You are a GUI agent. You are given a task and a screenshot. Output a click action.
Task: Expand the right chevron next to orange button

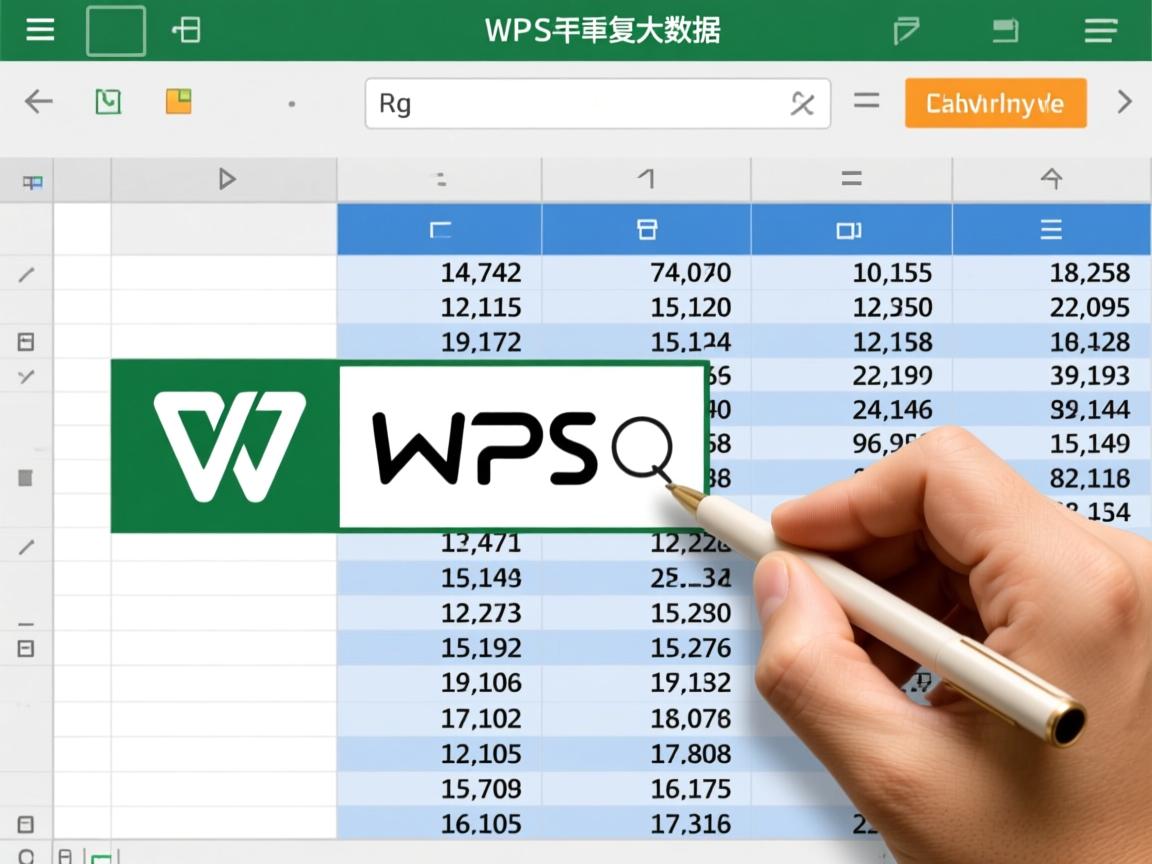point(1123,101)
